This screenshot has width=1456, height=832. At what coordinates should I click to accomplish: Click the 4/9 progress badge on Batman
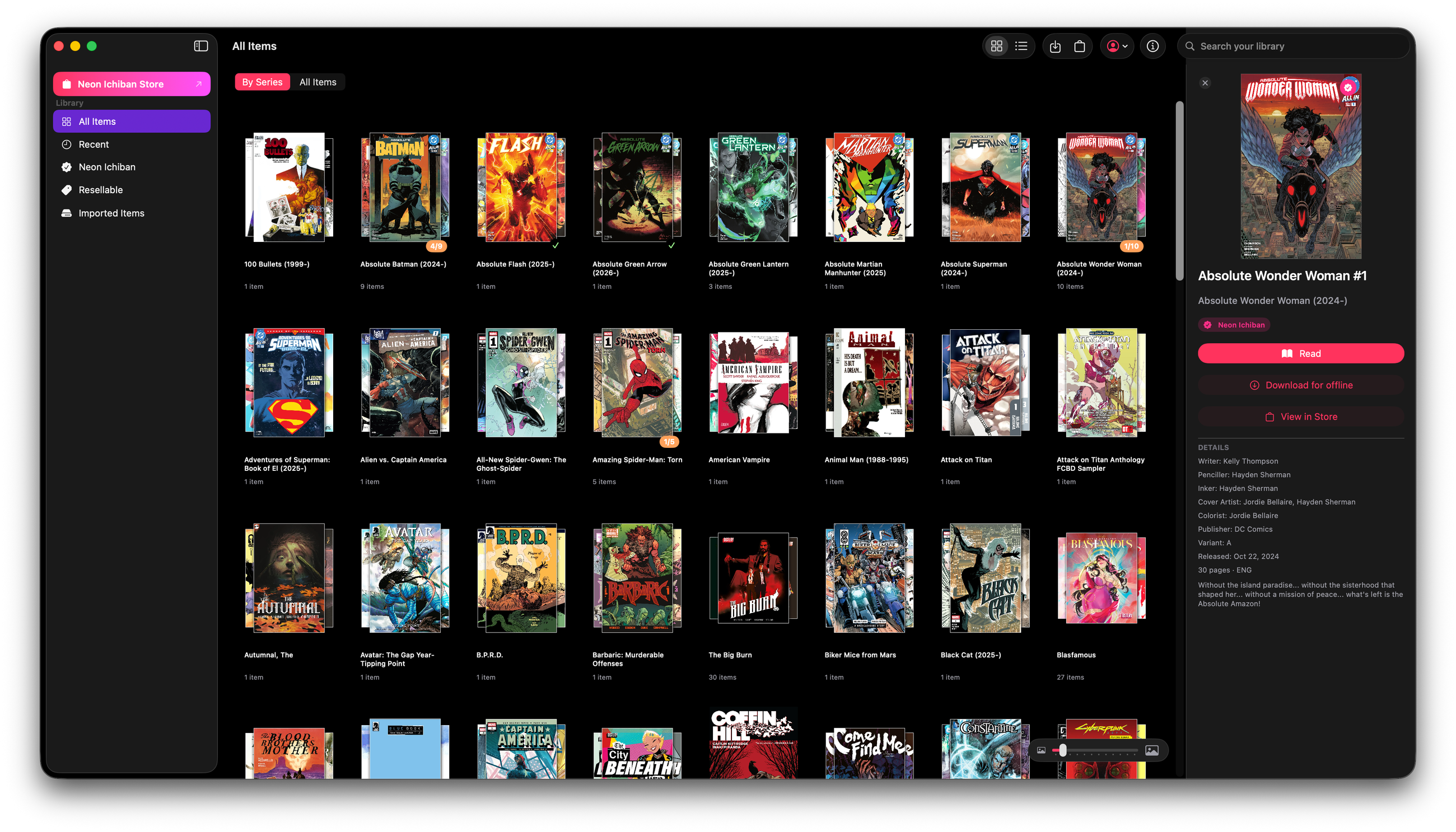pyautogui.click(x=436, y=246)
